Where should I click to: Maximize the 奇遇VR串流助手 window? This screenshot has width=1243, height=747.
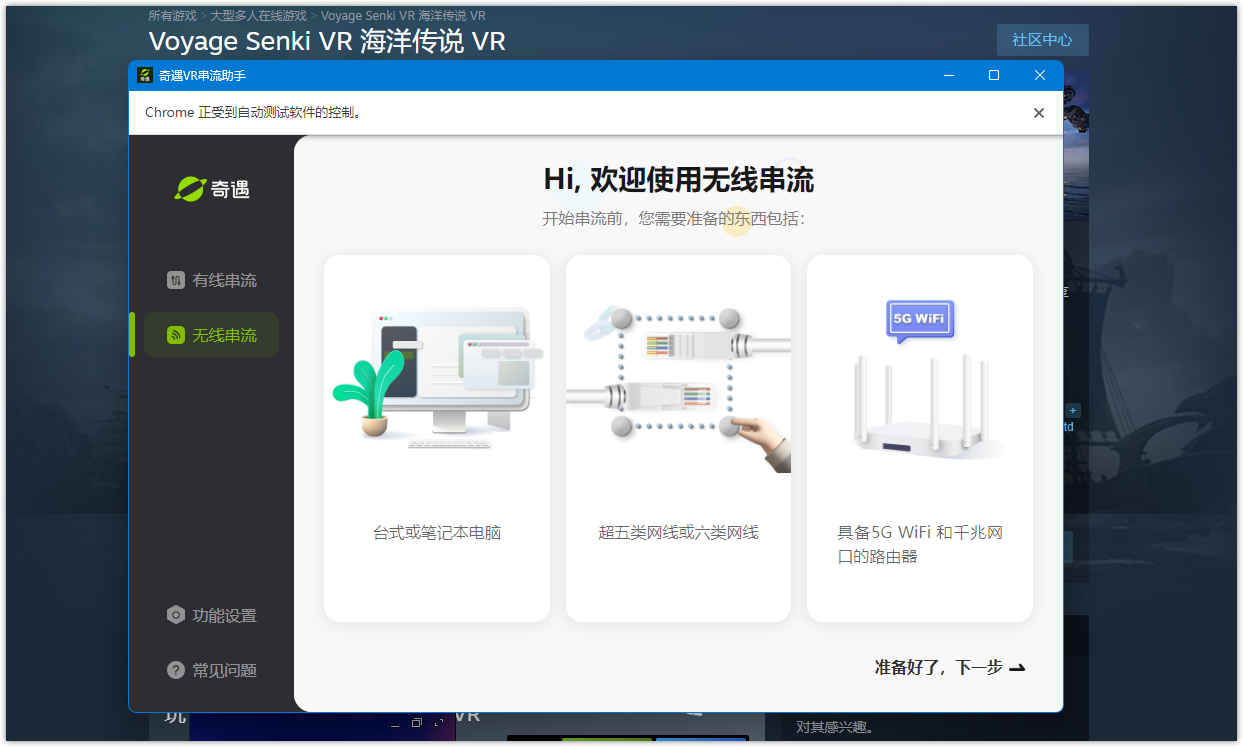coord(994,75)
